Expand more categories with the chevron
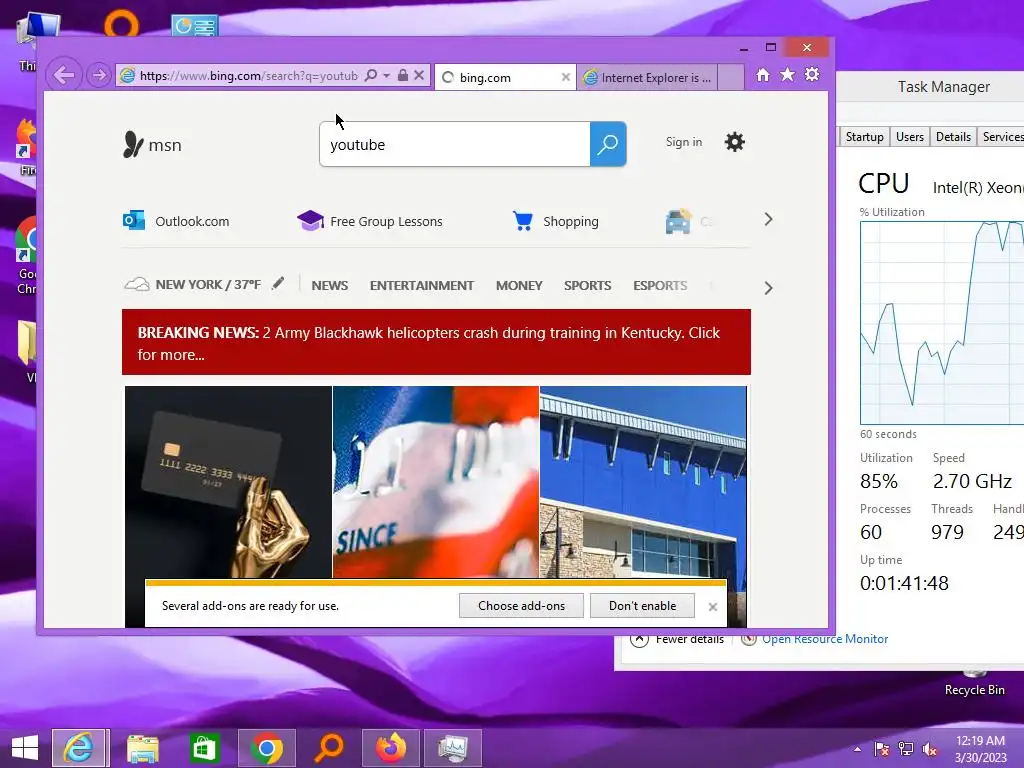1024x768 pixels. click(768, 288)
